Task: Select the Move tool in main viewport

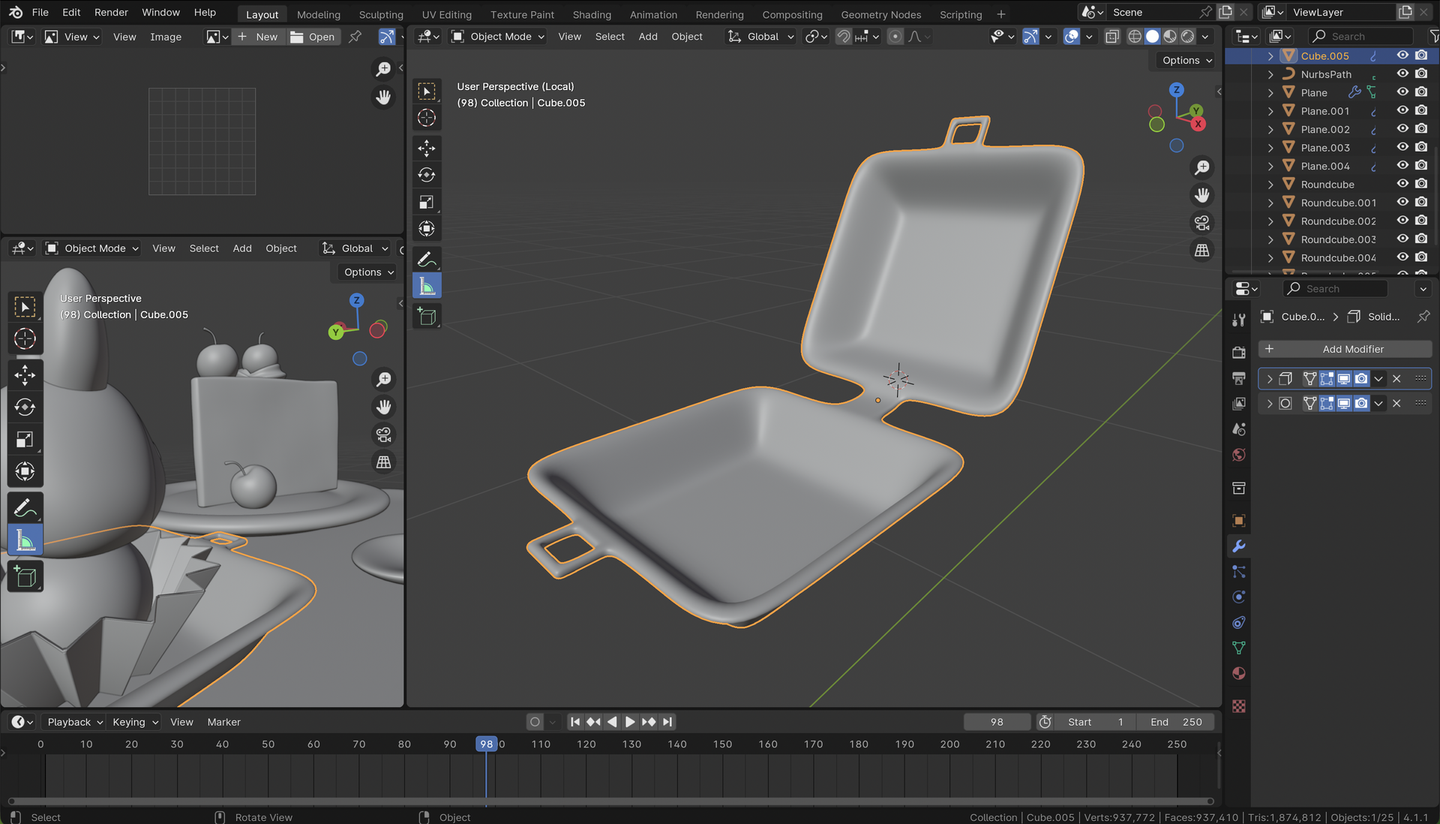Action: point(427,148)
